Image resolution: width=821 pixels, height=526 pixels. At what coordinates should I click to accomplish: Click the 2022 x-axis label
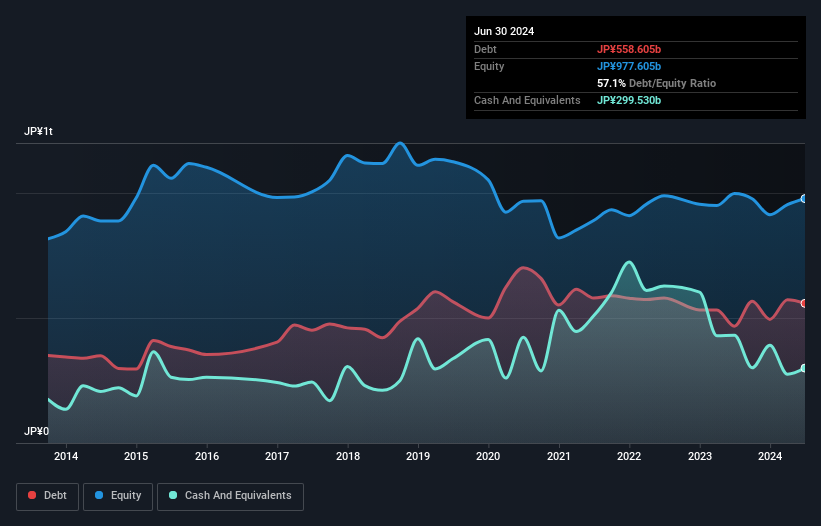(629, 456)
